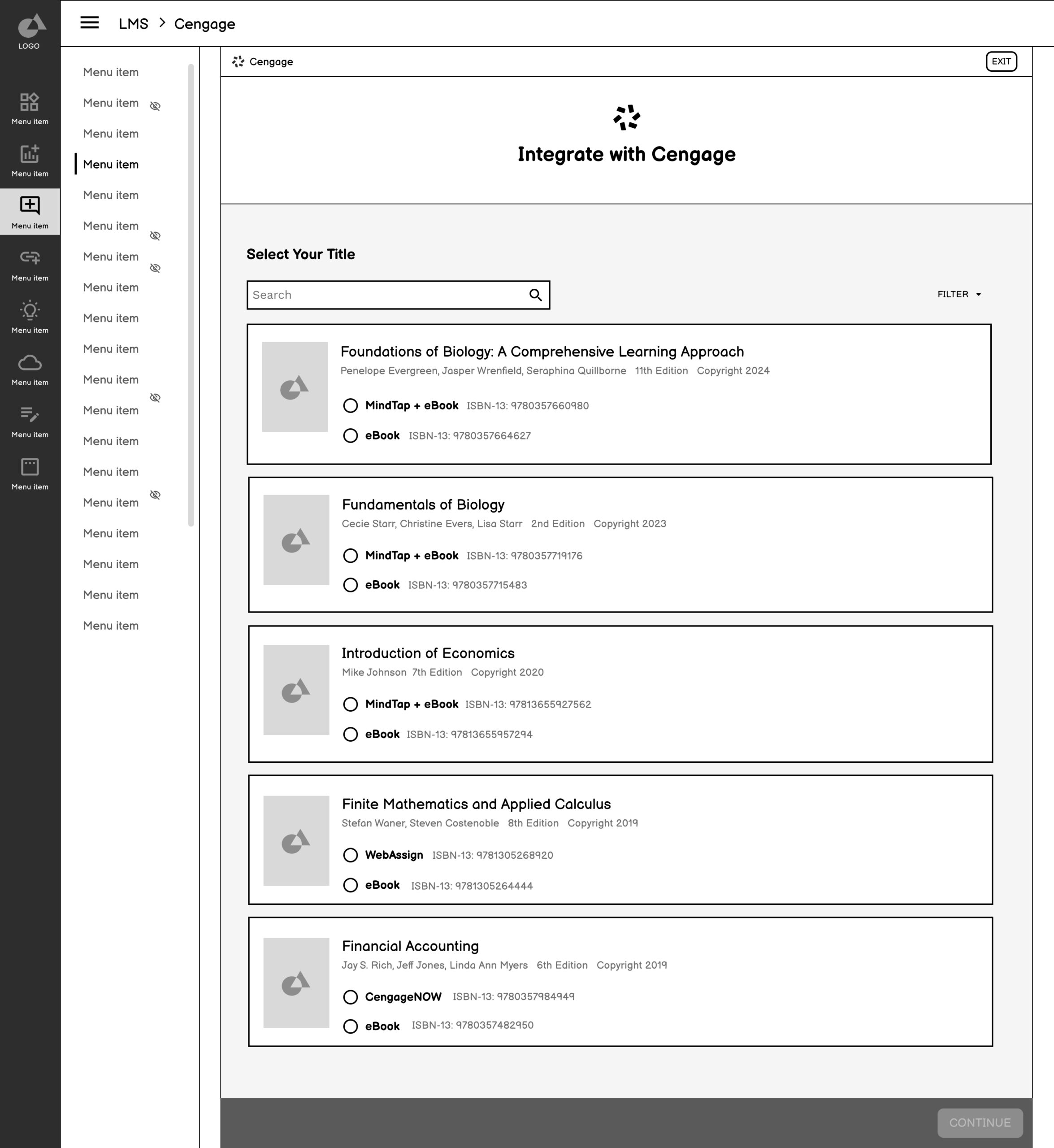Click title 'Foundations of Biology: A Comprehensive Learning Approach'
The width and height of the screenshot is (1054, 1148).
point(542,352)
